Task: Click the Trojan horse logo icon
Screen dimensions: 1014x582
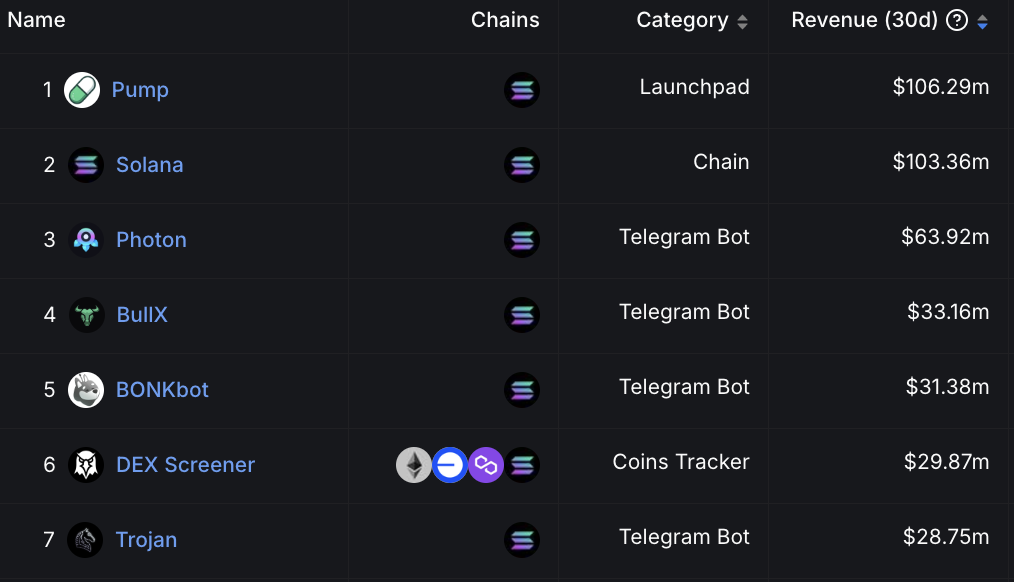Action: tap(86, 540)
